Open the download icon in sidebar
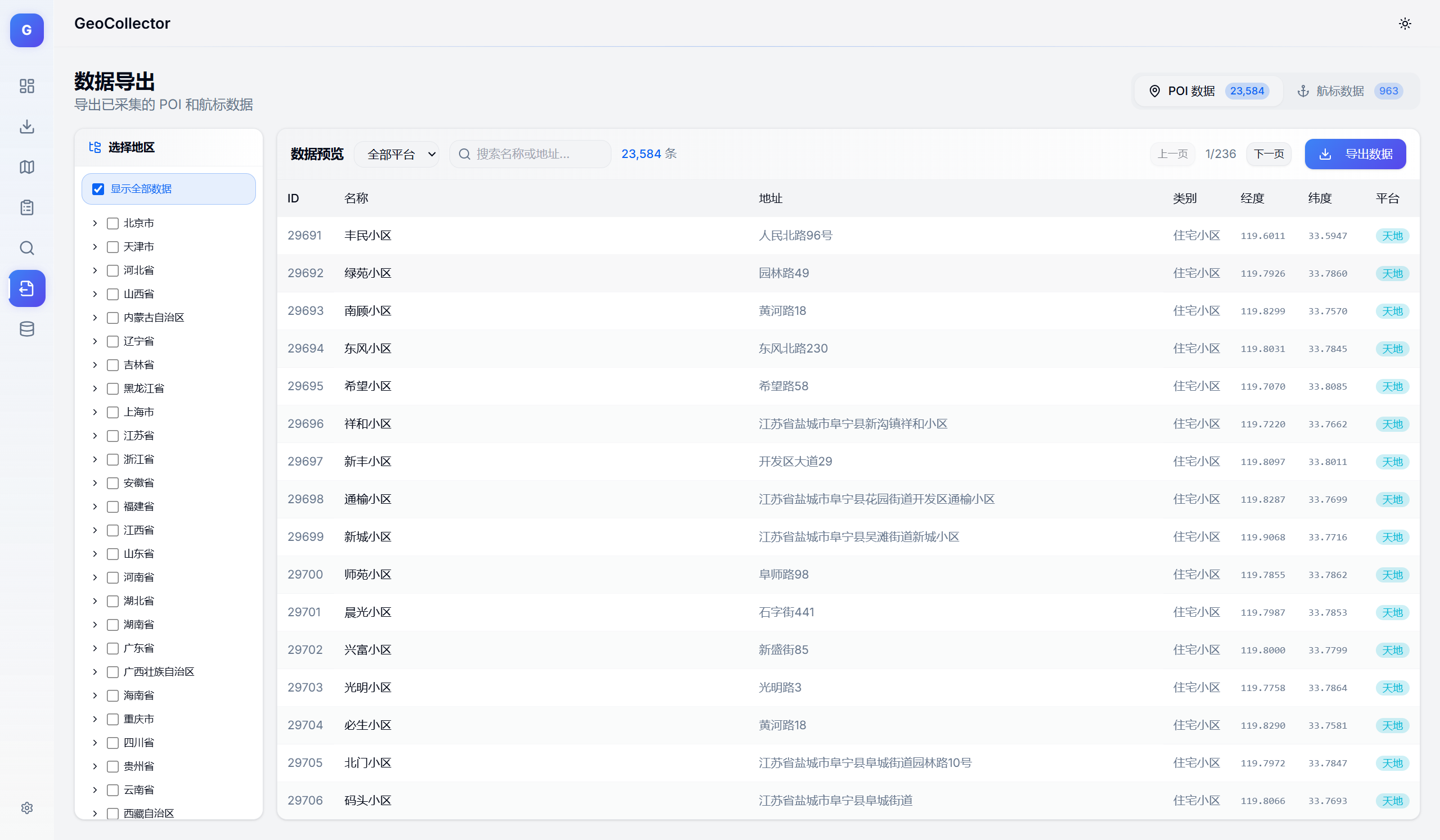Image resolution: width=1440 pixels, height=840 pixels. coord(27,126)
